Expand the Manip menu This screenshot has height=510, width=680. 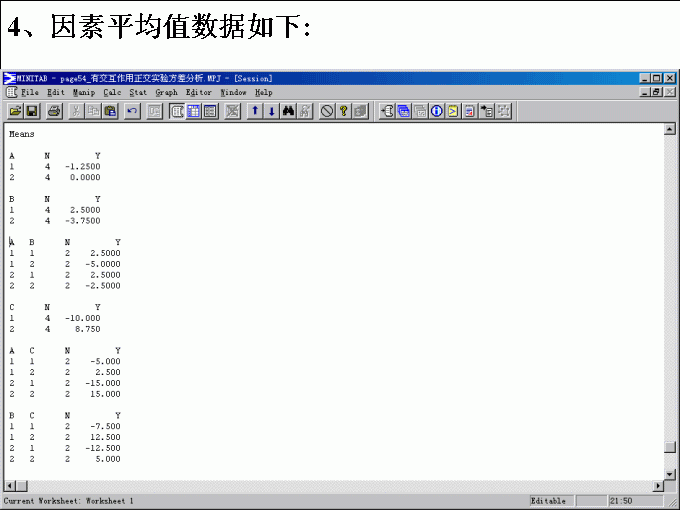pos(83,92)
